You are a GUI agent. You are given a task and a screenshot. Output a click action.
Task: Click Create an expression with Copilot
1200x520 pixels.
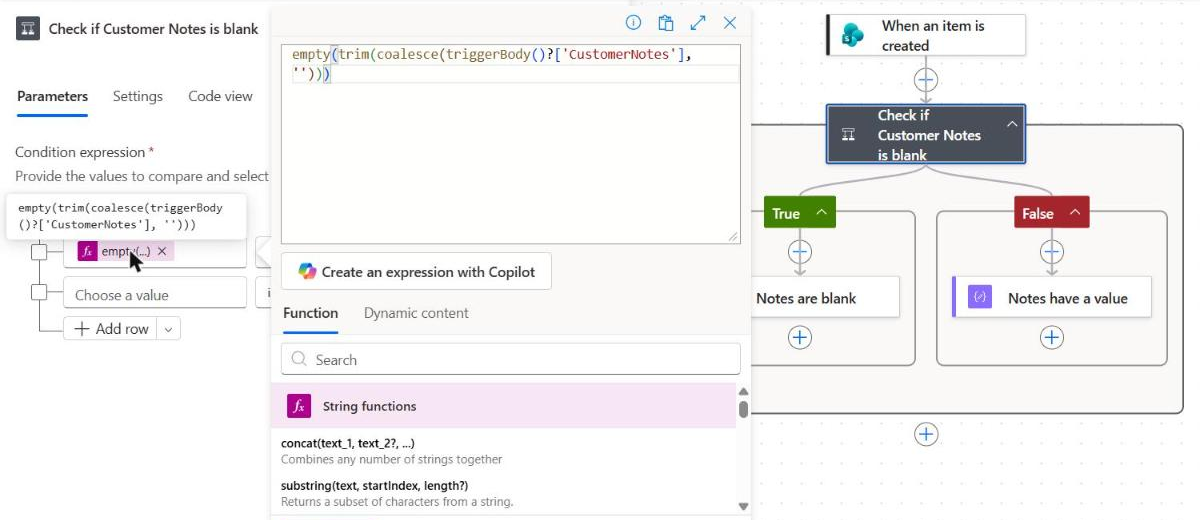coord(416,271)
